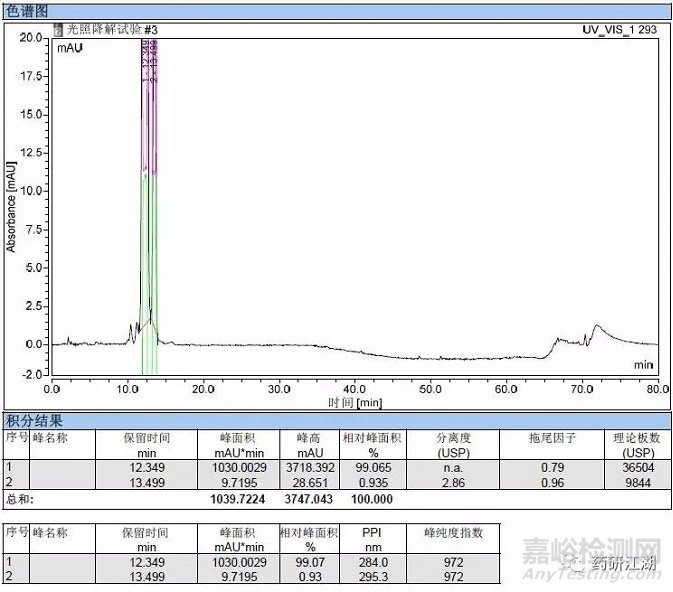Select the 色谱图 section header

point(28,9)
